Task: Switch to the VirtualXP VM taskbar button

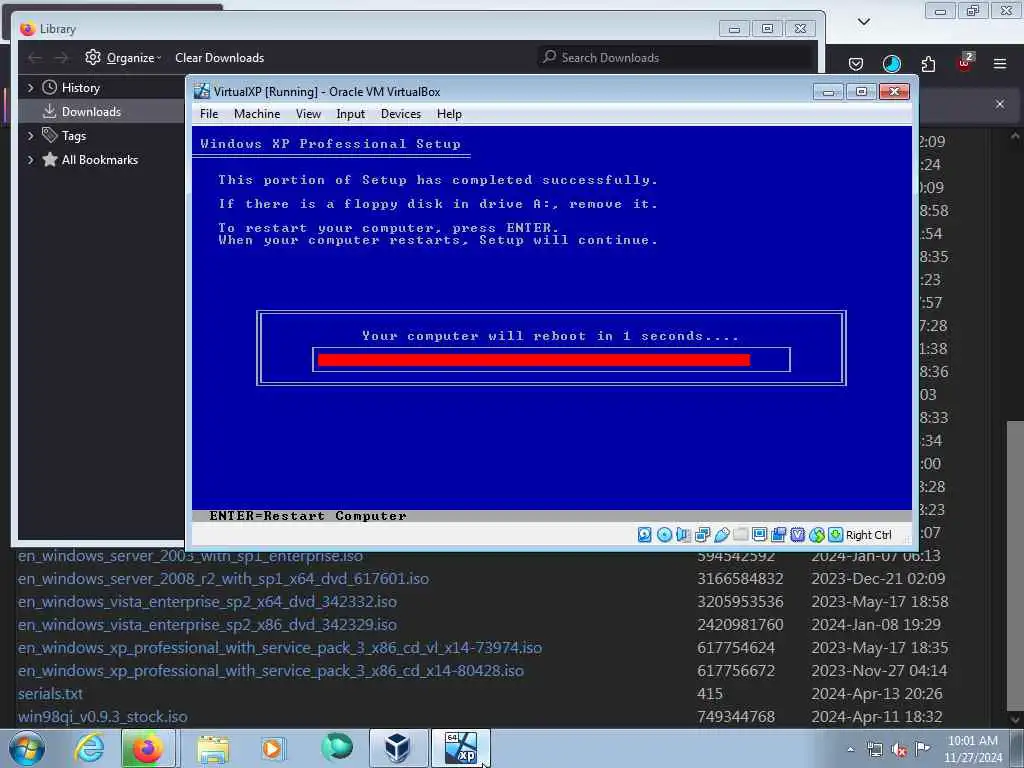Action: [461, 748]
